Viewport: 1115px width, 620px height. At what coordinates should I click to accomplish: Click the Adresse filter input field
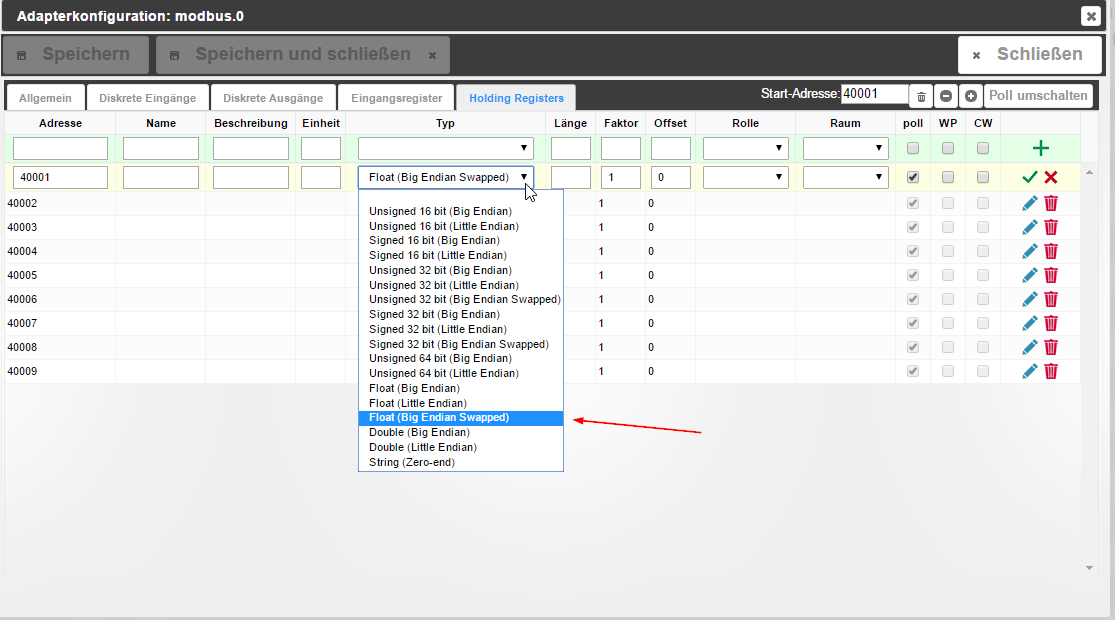point(60,148)
